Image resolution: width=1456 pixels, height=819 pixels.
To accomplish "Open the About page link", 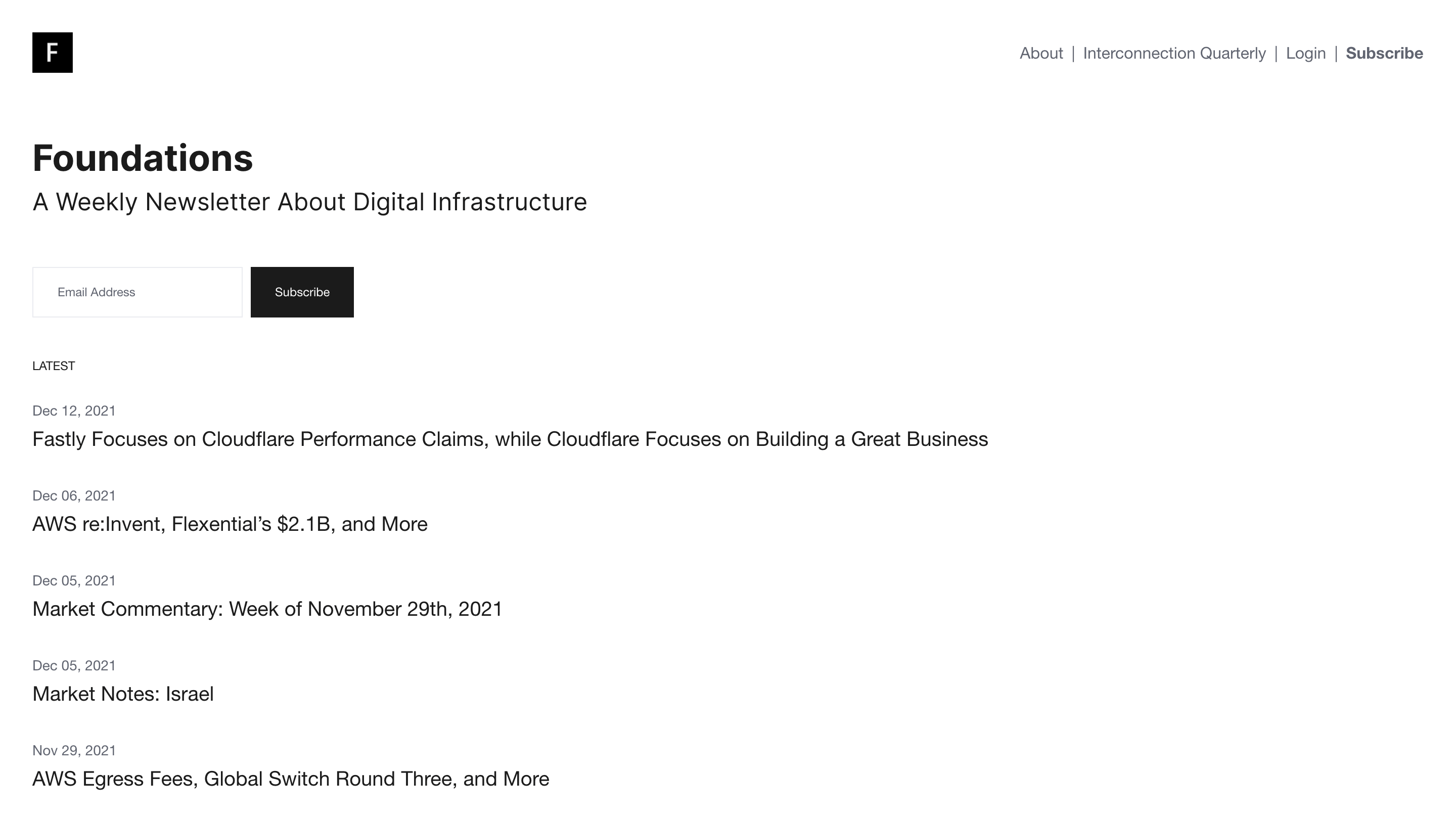I will pyautogui.click(x=1040, y=53).
